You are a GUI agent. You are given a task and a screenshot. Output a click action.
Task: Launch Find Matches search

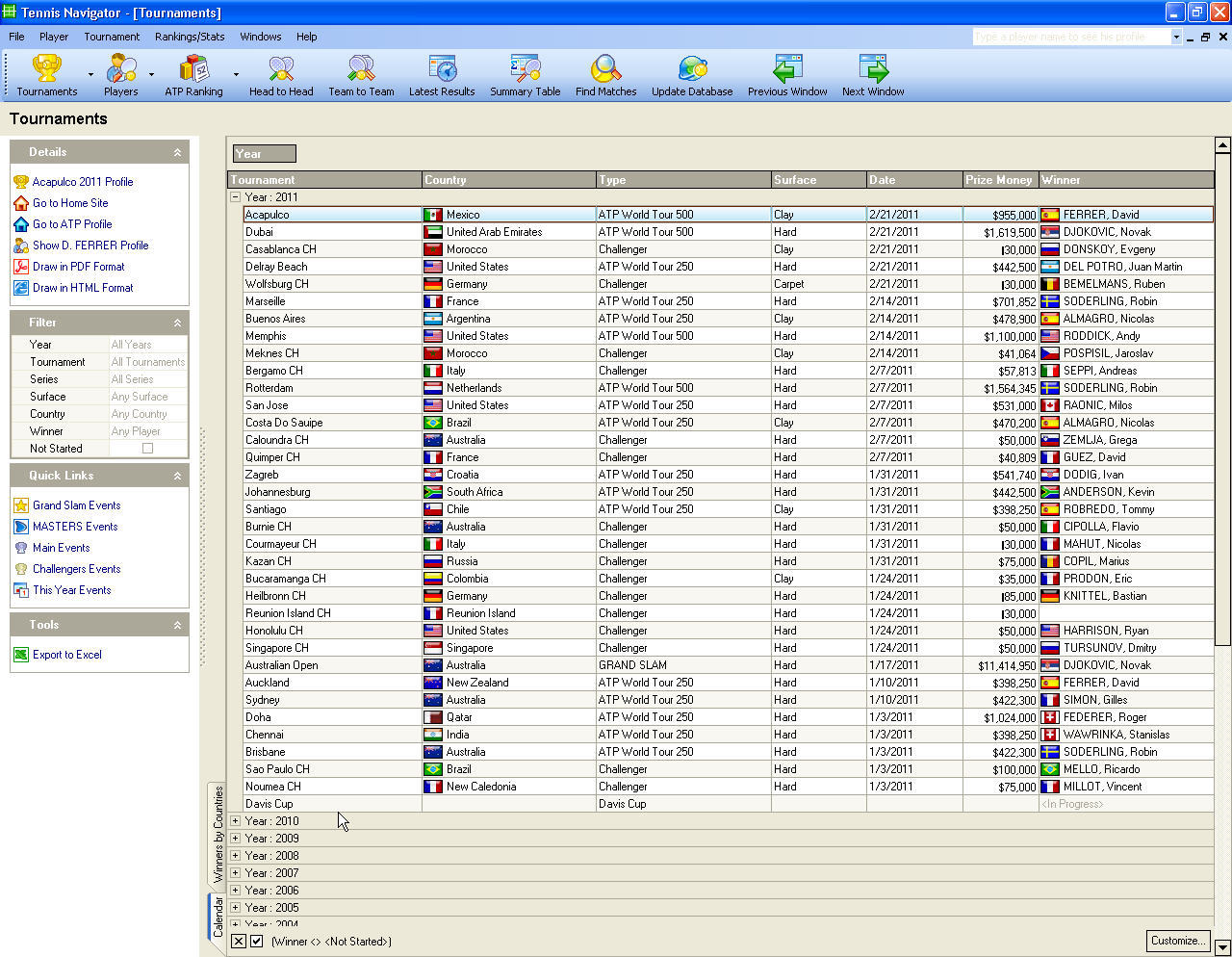pyautogui.click(x=605, y=75)
